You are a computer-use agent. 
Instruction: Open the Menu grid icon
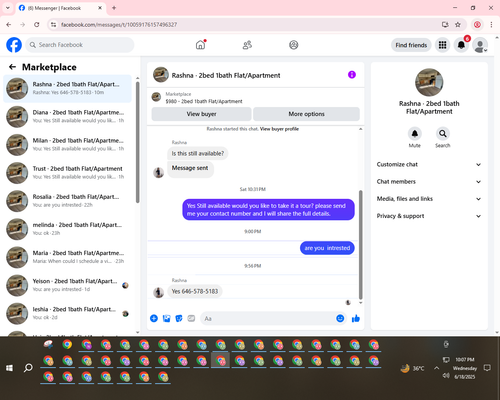click(442, 45)
